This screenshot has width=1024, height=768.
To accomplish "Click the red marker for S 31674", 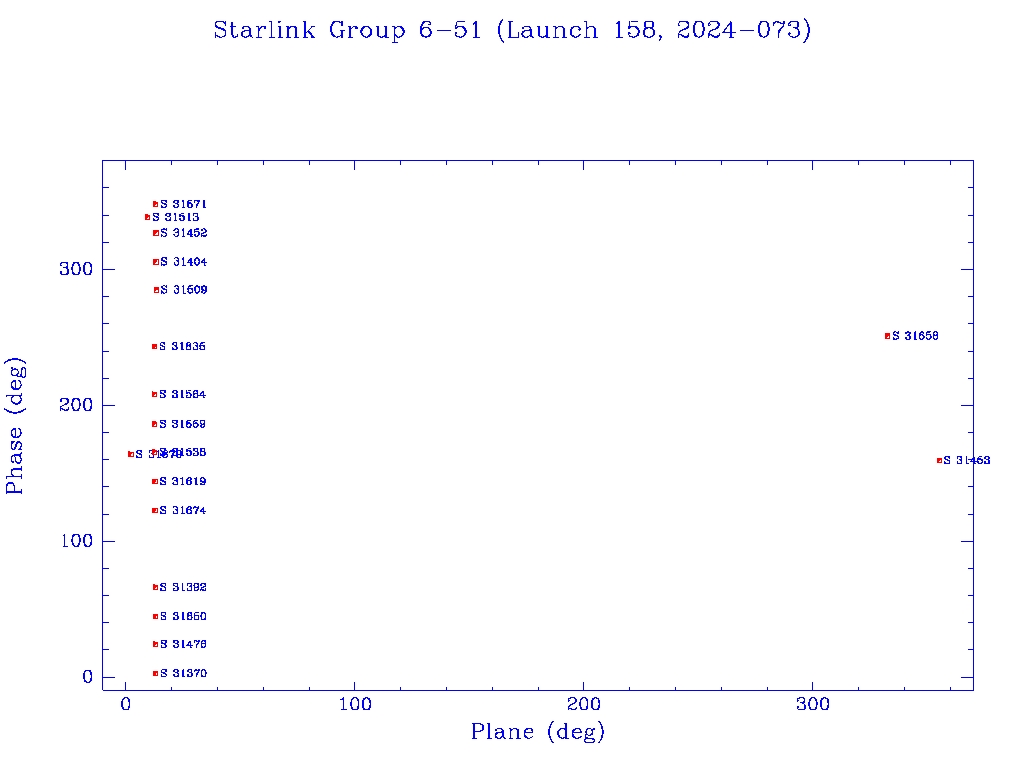I will [x=154, y=511].
